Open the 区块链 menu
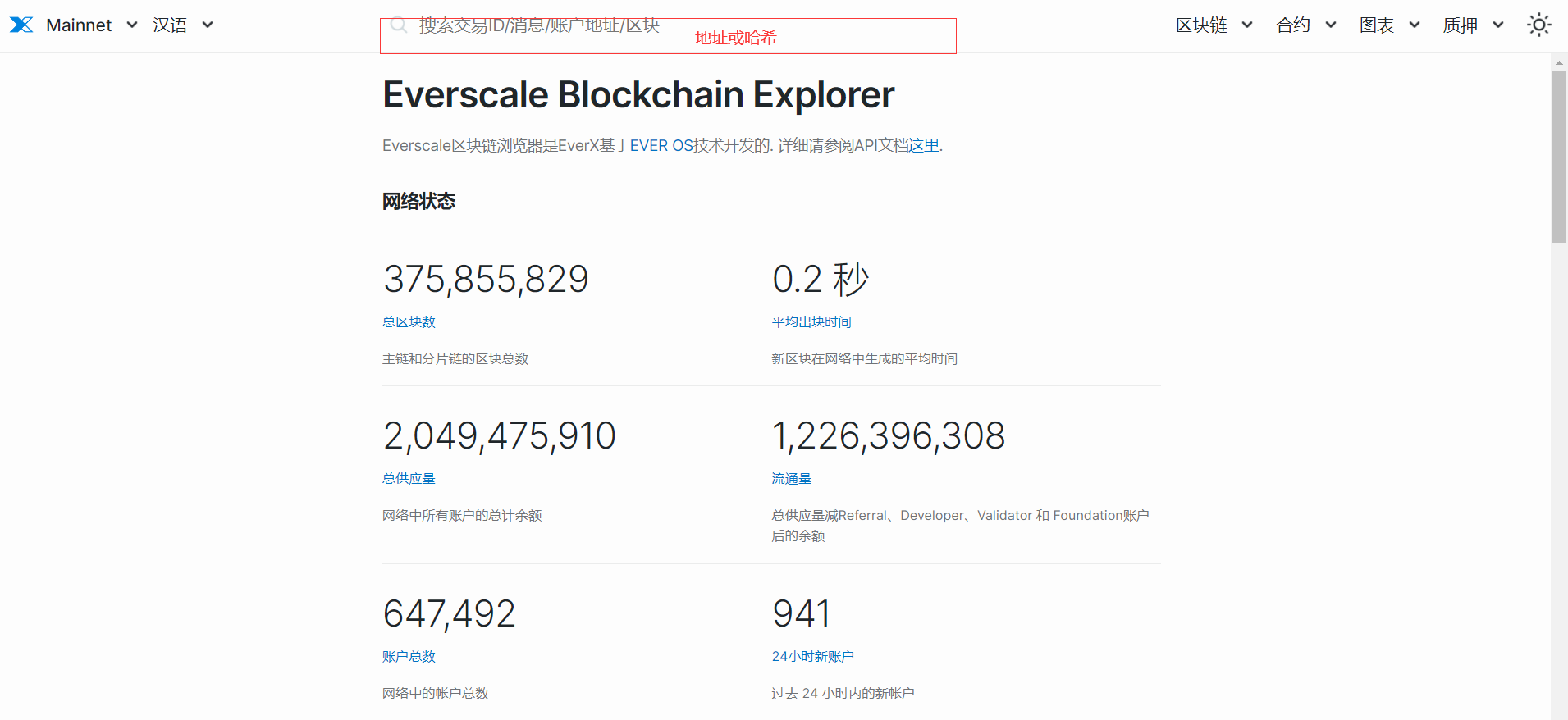Screen dimensions: 1568x720 [1213, 25]
